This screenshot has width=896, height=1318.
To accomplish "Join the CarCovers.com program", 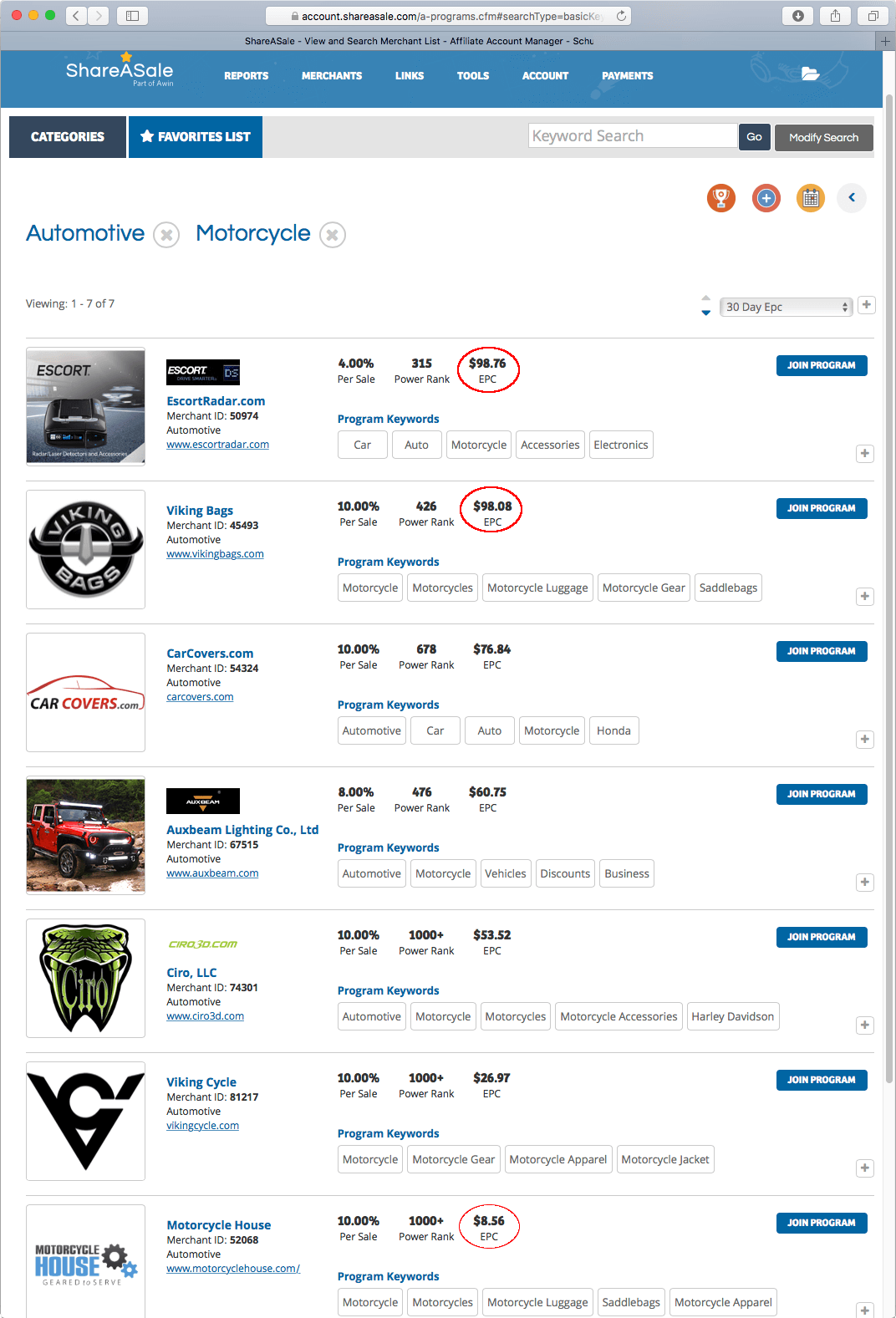I will click(821, 651).
